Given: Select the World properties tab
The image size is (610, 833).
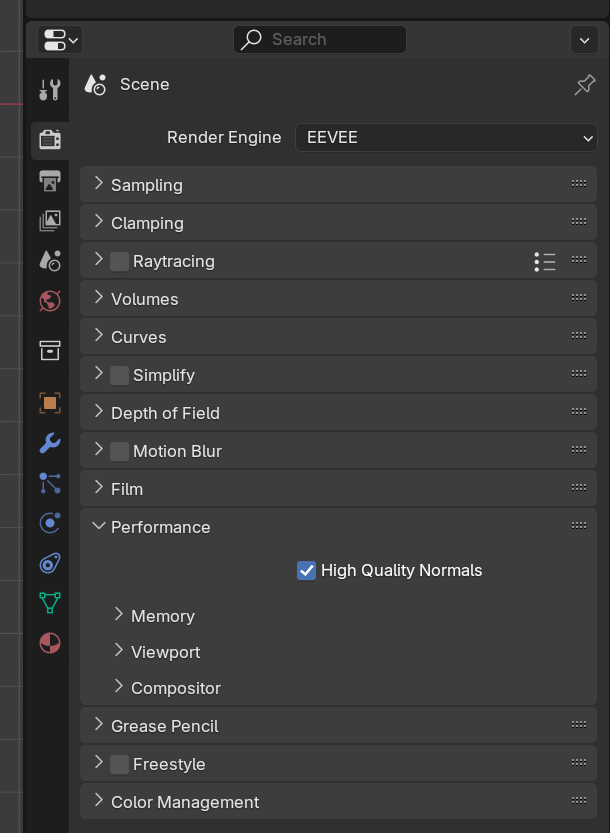Looking at the screenshot, I should click(x=50, y=301).
